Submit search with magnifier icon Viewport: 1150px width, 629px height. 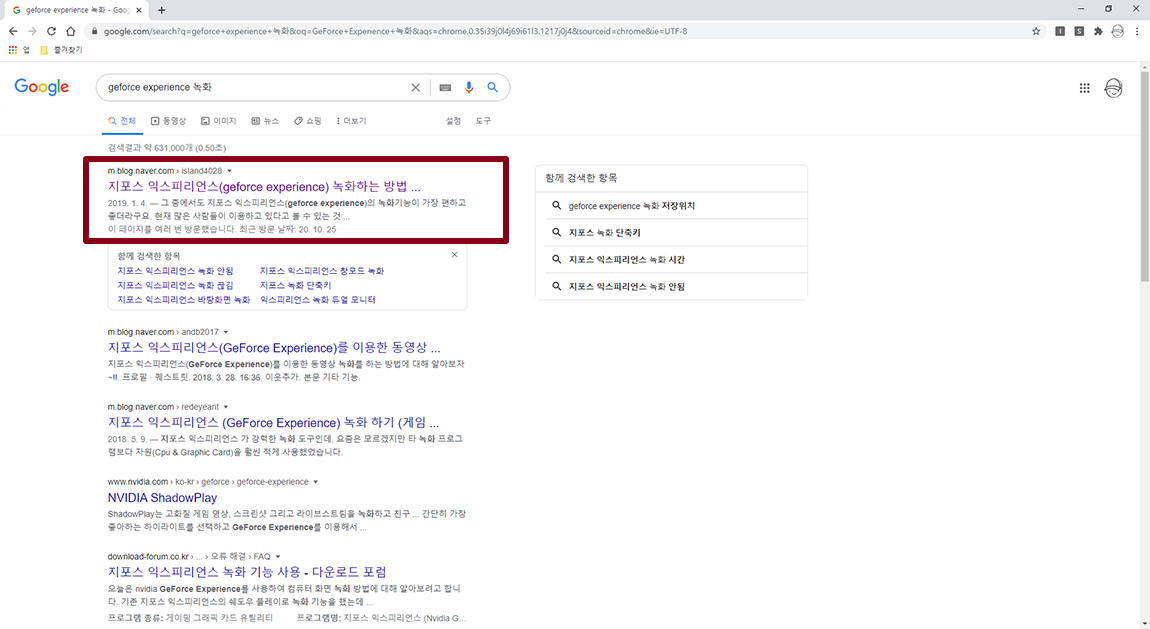(493, 87)
